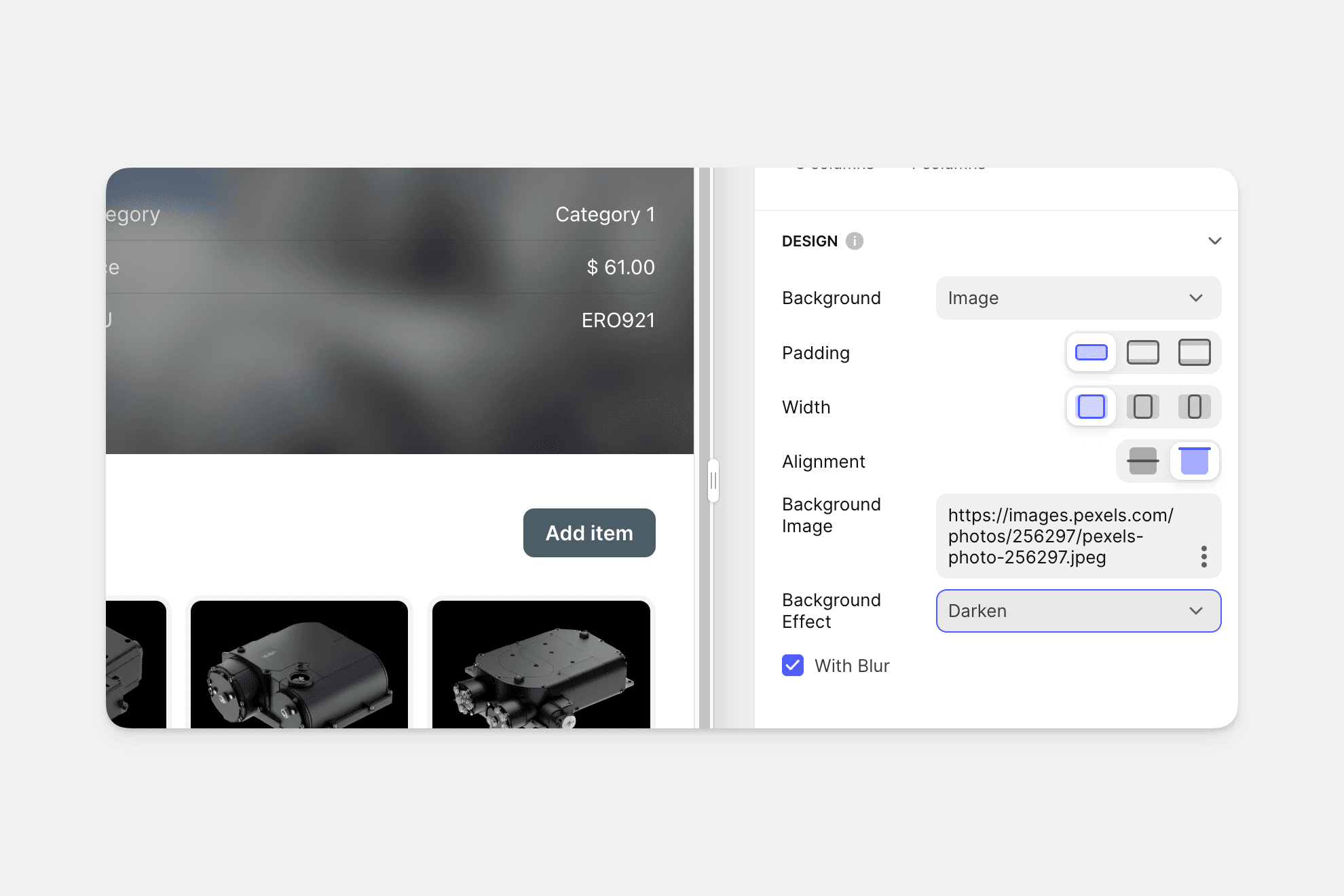1344x896 pixels.
Task: Click the panel resize divider handle
Action: pos(713,481)
